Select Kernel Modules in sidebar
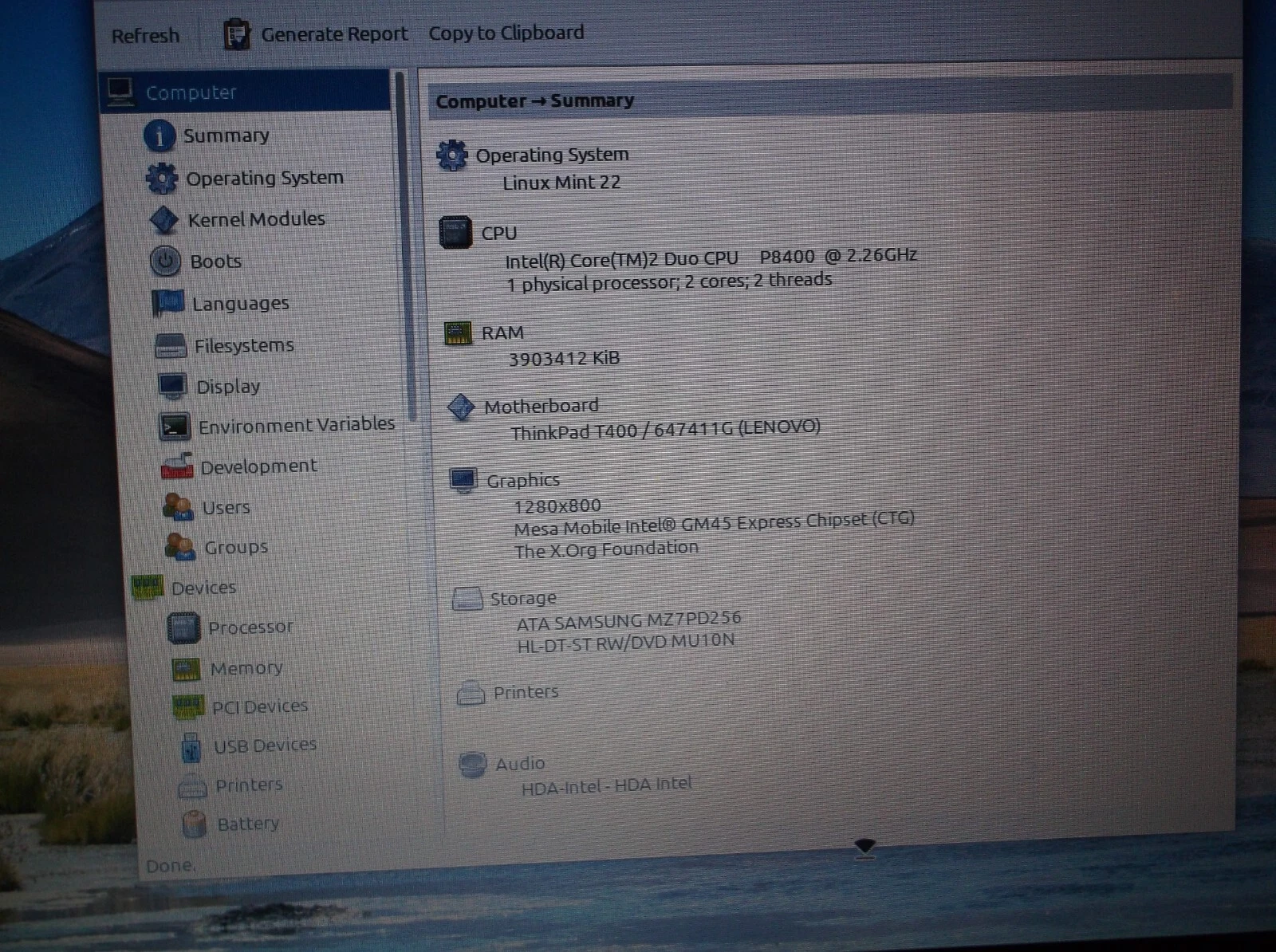1276x952 pixels. 256,219
